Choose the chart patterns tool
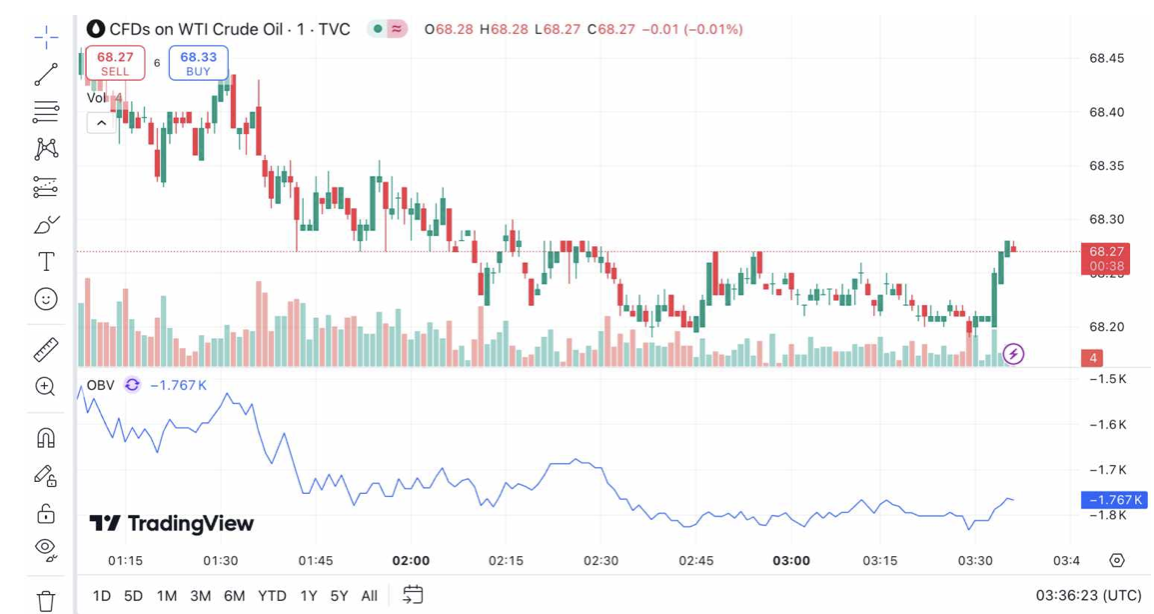This screenshot has height=614, width=1154. click(46, 149)
